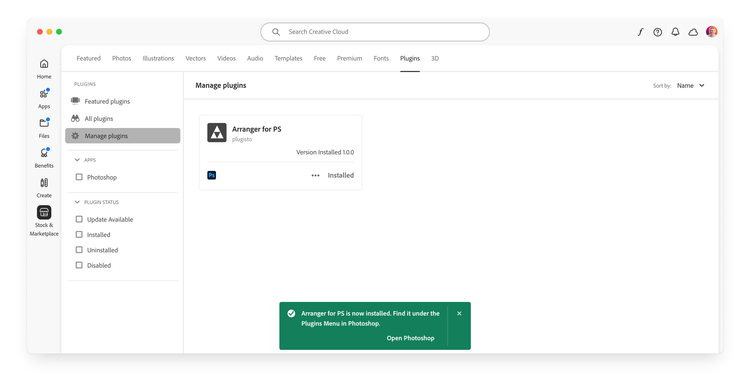Click the green checkmark in notification

[x=291, y=313]
